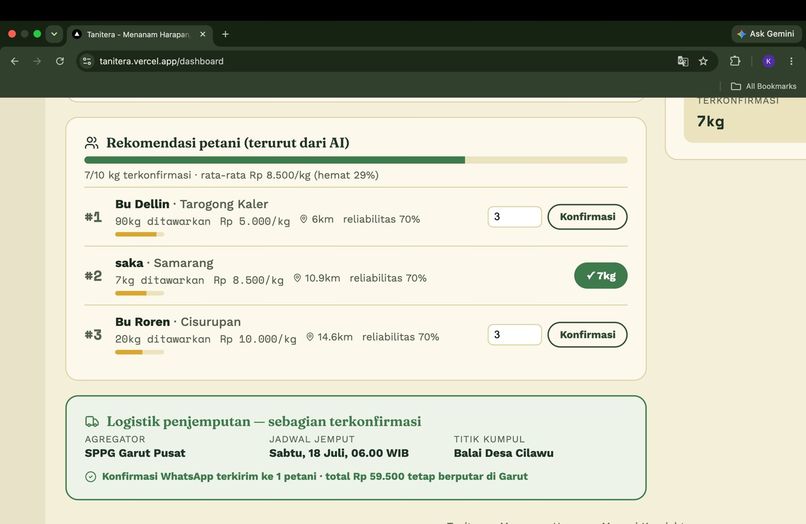Click Ask Gemini button
The image size is (806, 524).
coord(766,34)
